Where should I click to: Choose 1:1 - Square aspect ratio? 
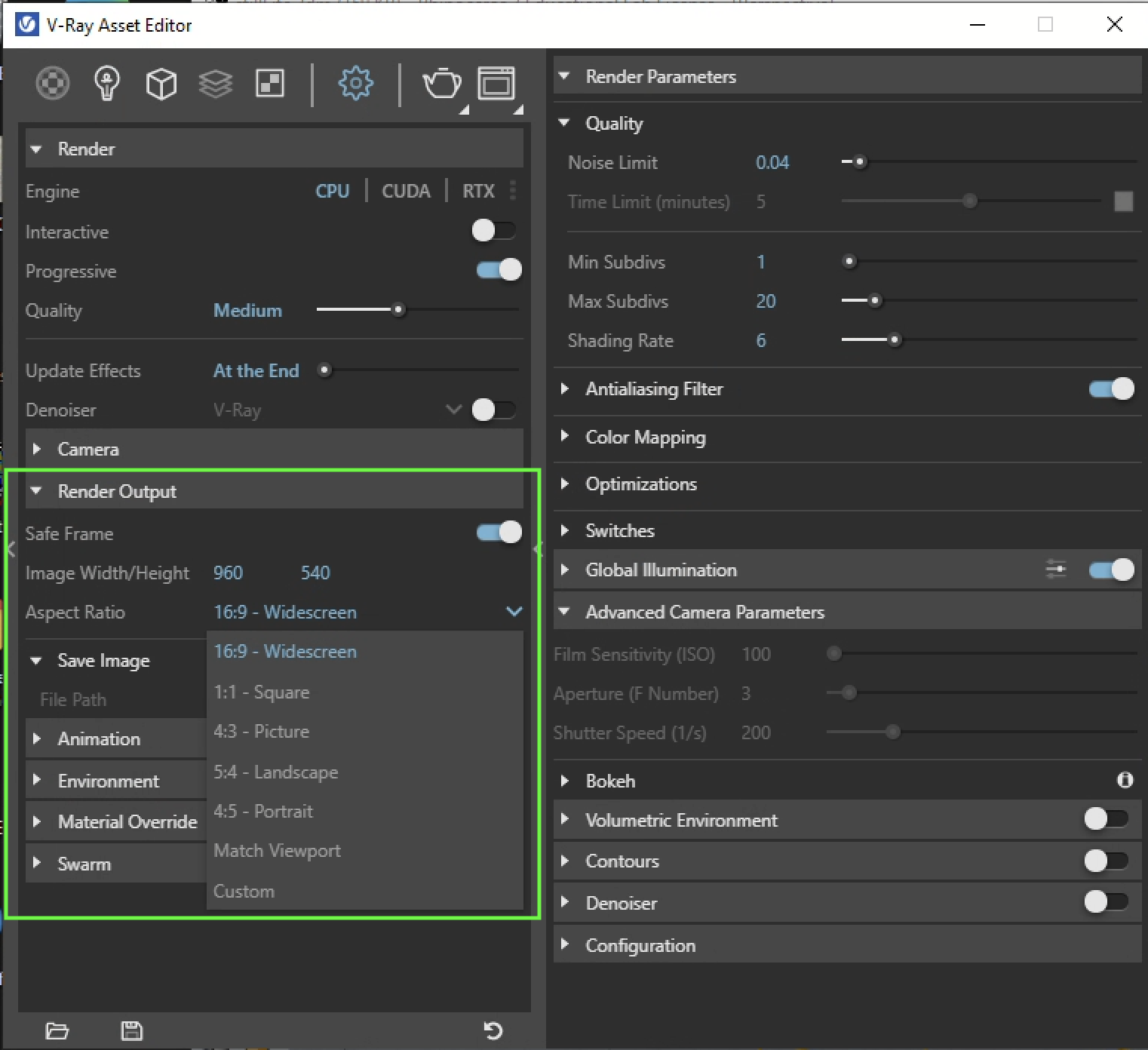coord(365,692)
